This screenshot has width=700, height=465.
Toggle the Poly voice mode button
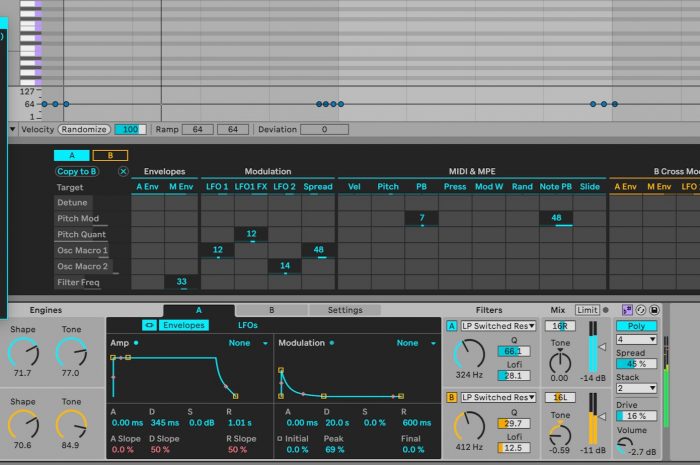point(637,326)
